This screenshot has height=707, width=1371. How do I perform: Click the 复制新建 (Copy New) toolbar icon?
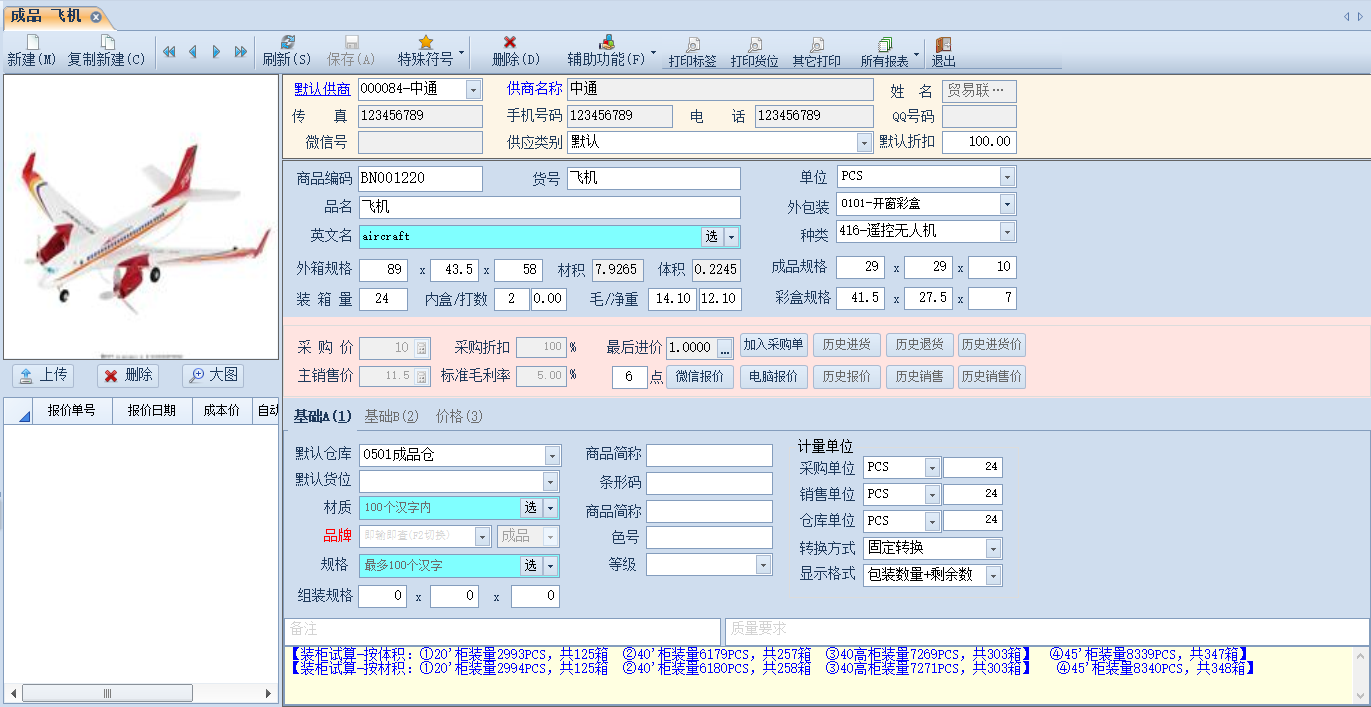pyautogui.click(x=106, y=43)
